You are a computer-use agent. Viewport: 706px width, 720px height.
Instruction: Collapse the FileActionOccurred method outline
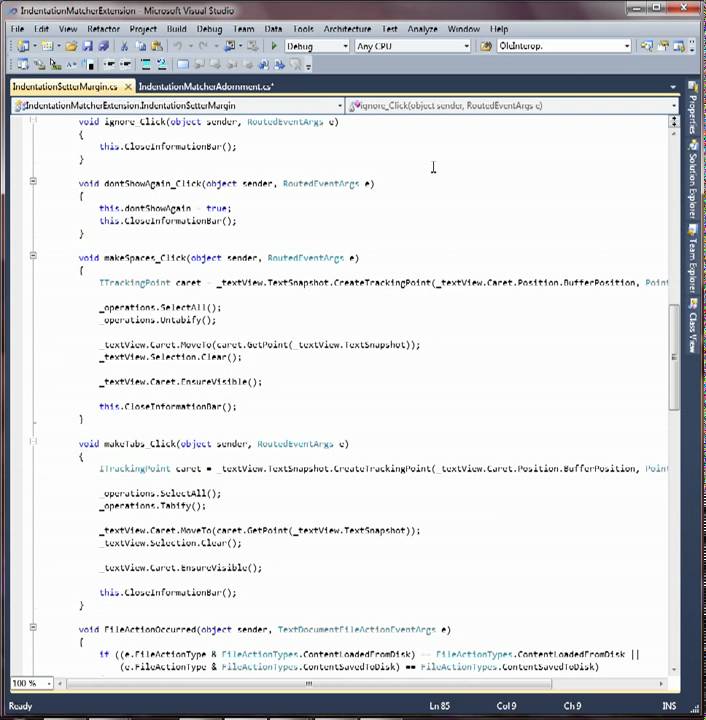tap(33, 627)
